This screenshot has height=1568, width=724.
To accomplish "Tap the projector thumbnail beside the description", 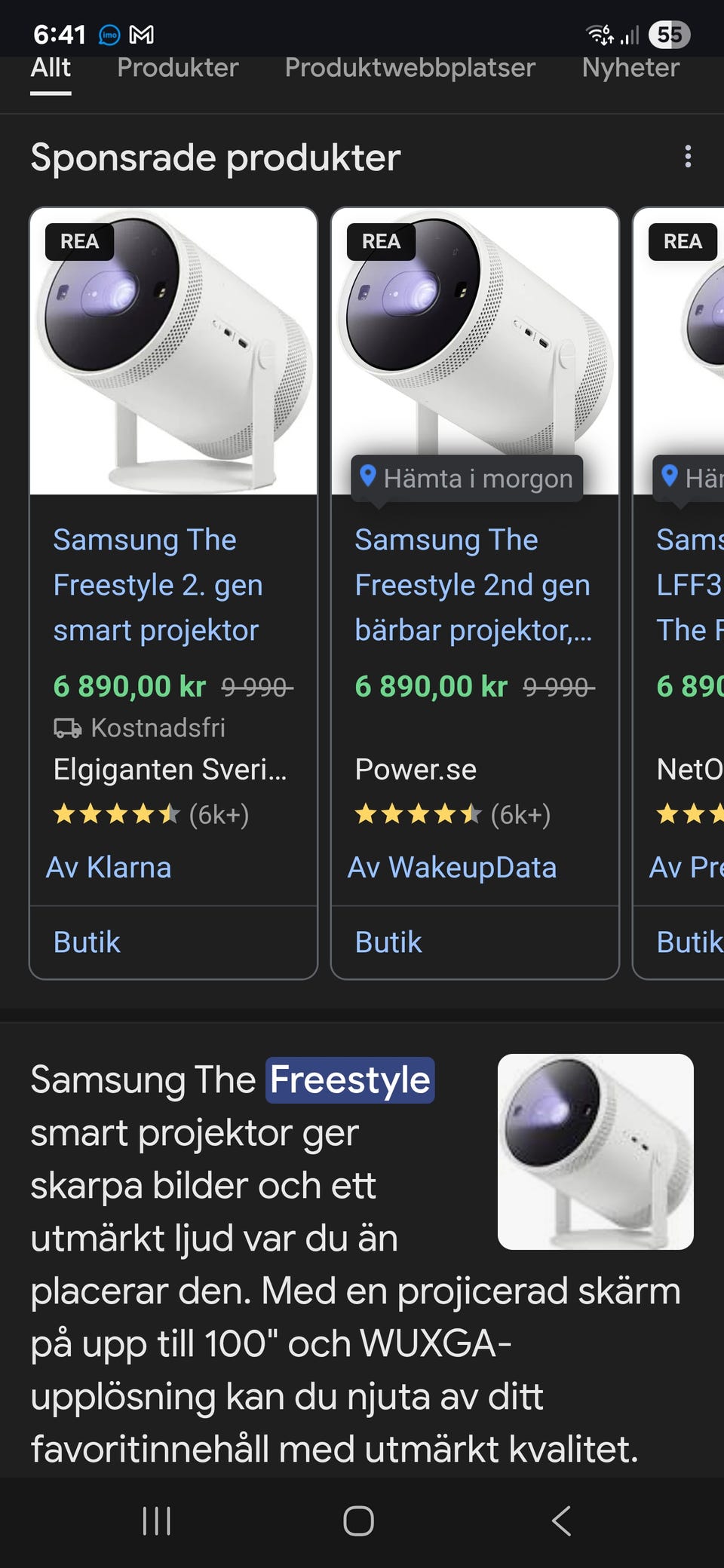I will click(595, 1151).
